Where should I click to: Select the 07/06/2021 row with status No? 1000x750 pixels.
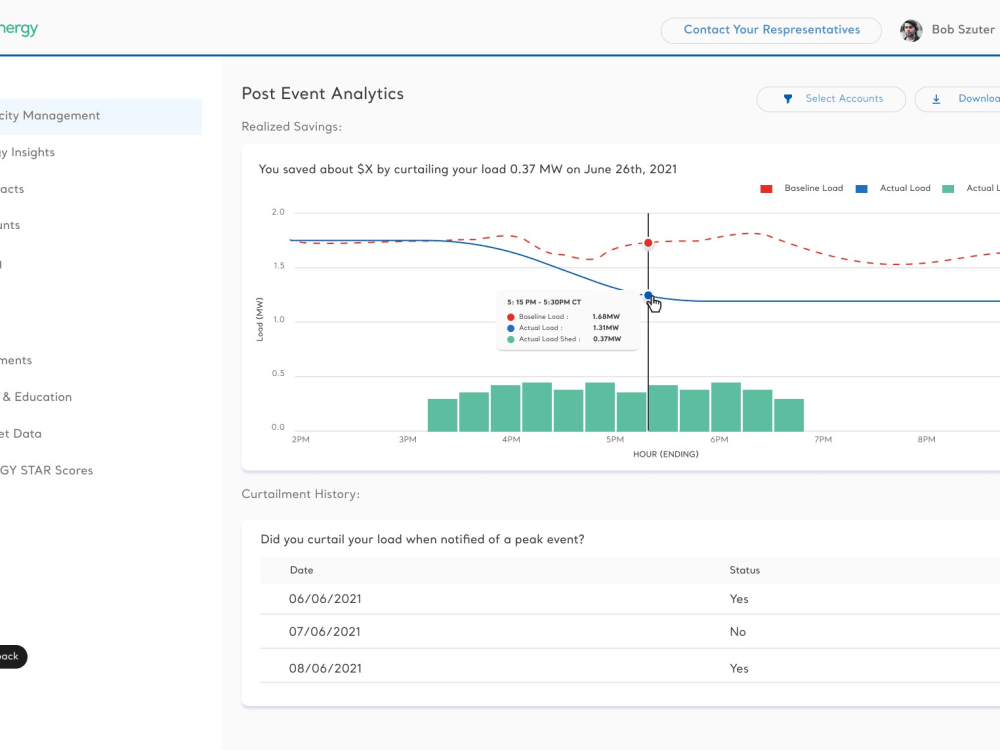tap(630, 632)
